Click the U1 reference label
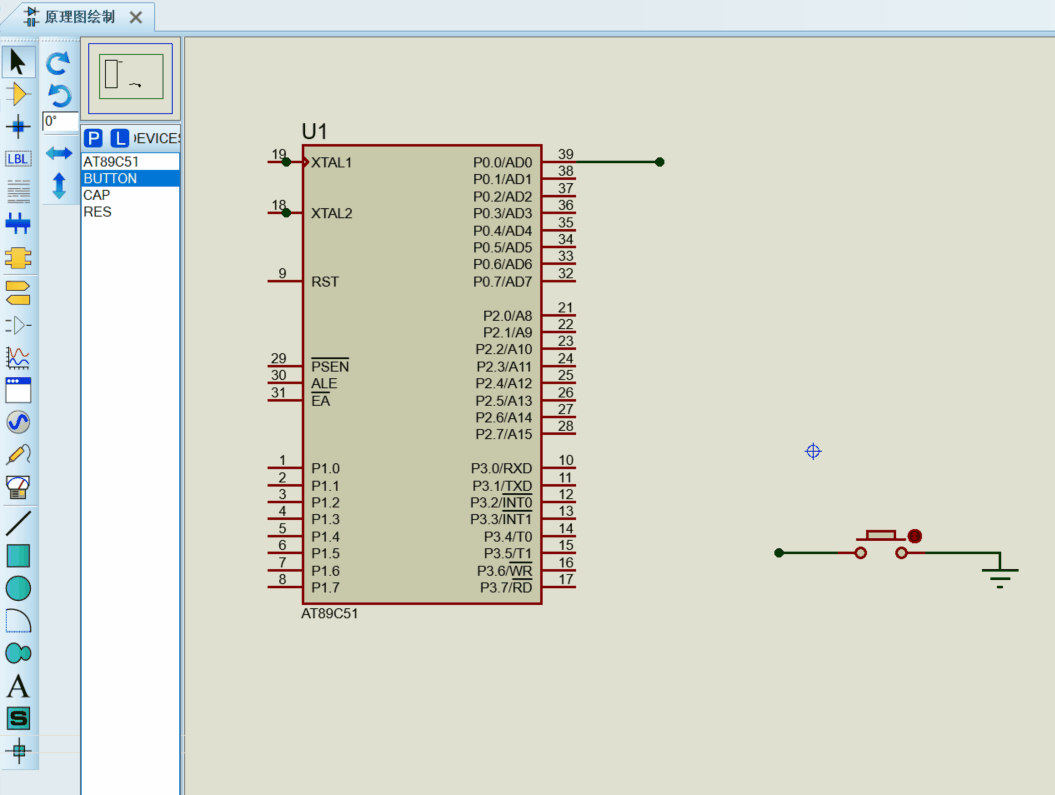 tap(314, 131)
